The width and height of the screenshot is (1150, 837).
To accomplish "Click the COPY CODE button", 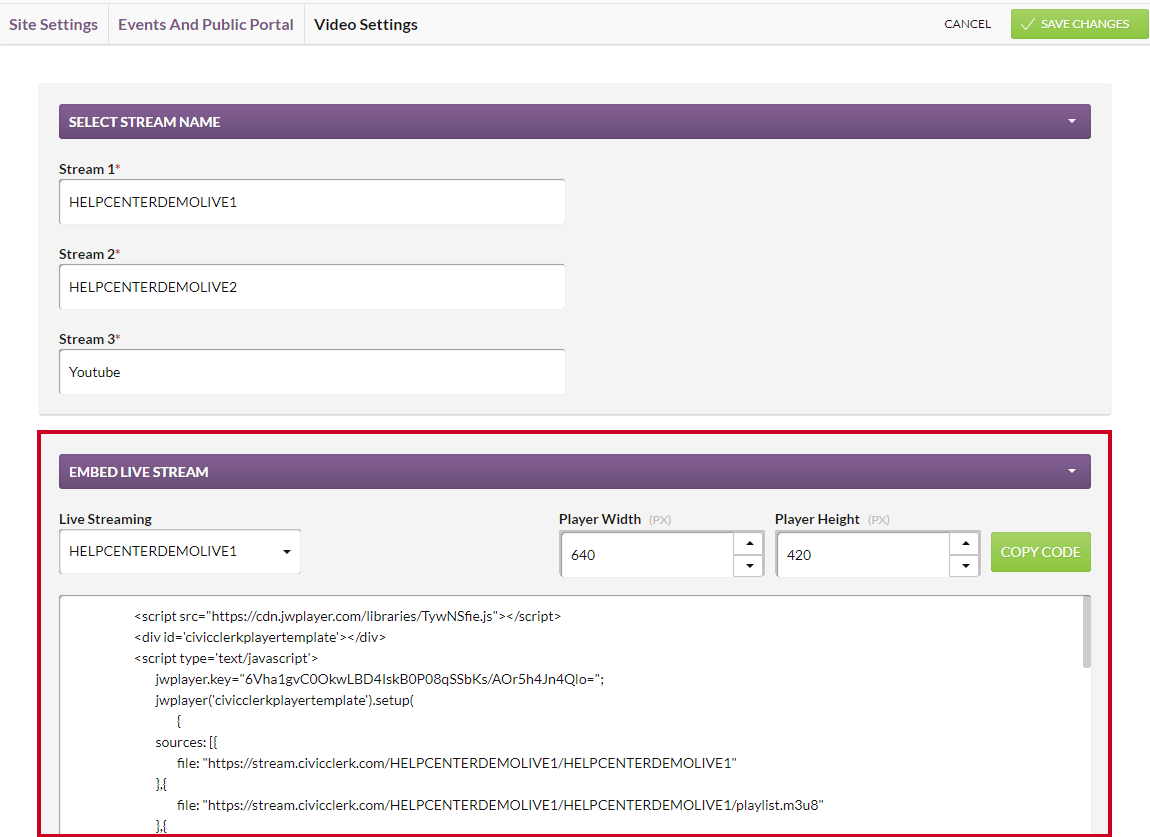I will pyautogui.click(x=1040, y=552).
